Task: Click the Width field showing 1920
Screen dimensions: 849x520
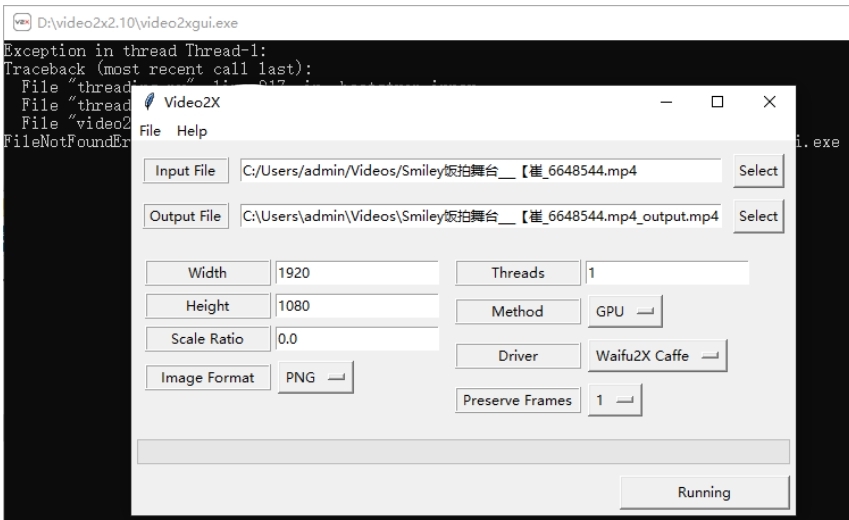Action: click(x=357, y=272)
